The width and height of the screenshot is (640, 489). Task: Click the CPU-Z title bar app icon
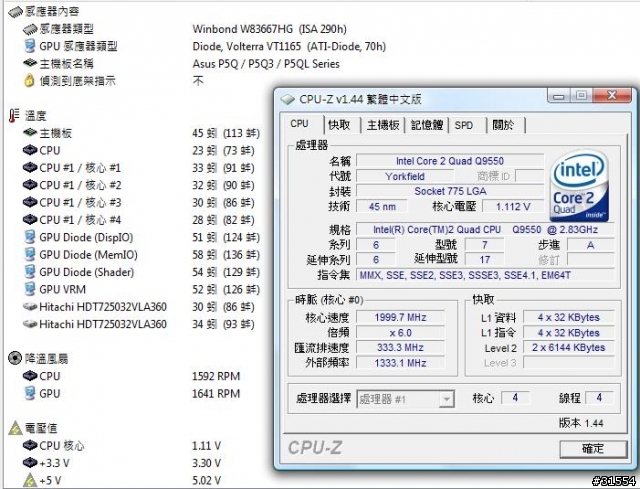(x=287, y=99)
